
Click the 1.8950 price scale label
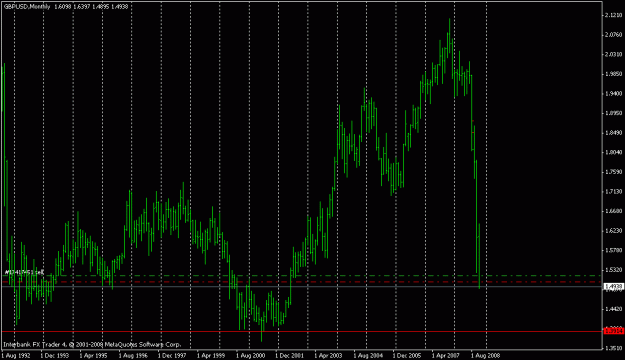click(x=613, y=113)
